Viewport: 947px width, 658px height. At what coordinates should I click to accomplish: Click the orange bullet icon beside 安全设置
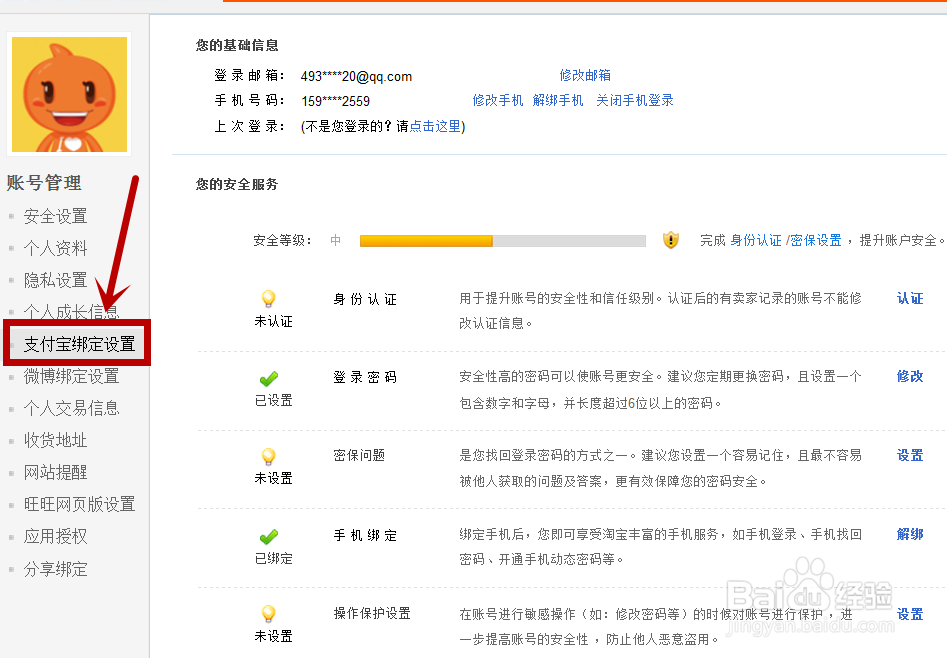pos(13,216)
